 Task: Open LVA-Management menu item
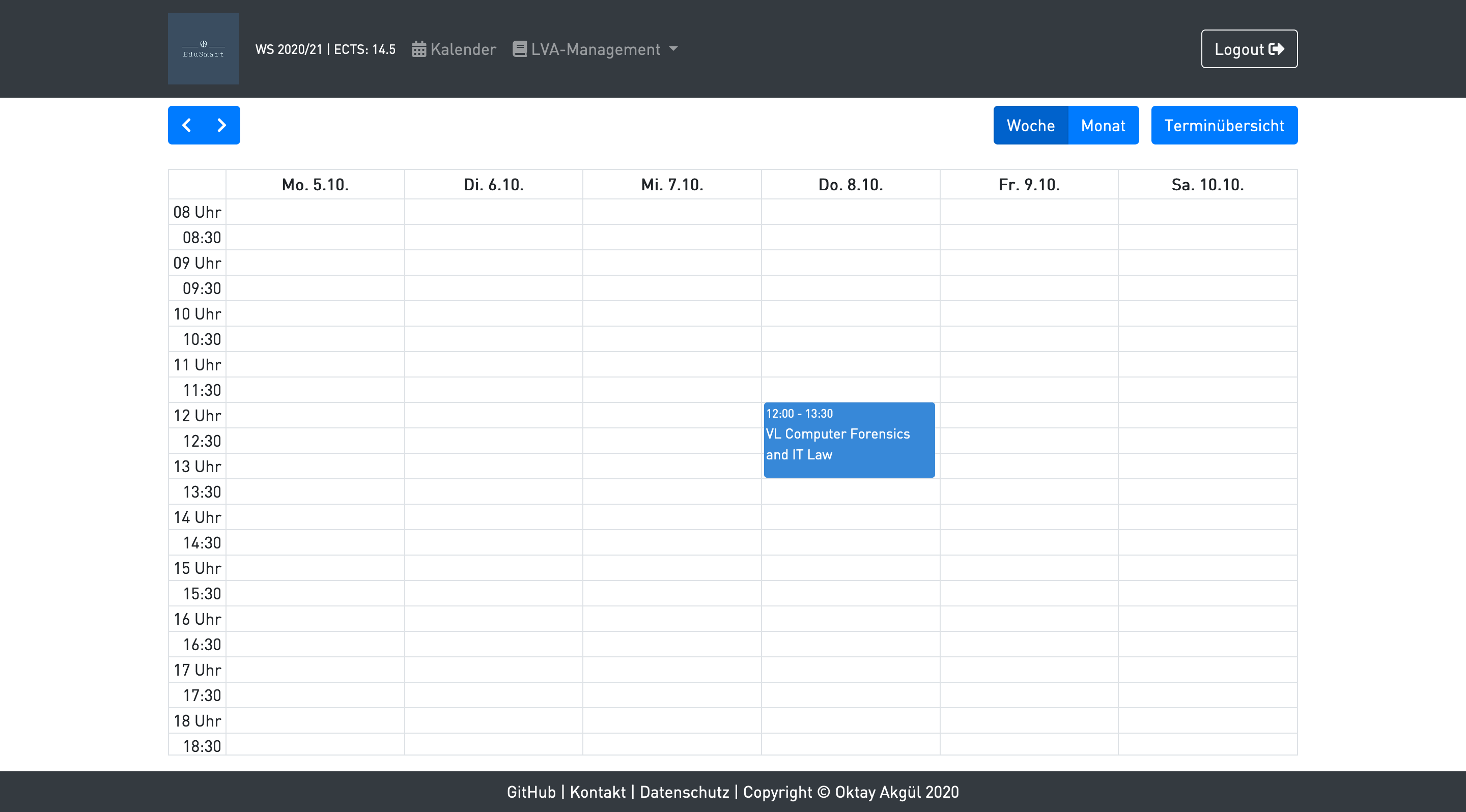point(595,49)
